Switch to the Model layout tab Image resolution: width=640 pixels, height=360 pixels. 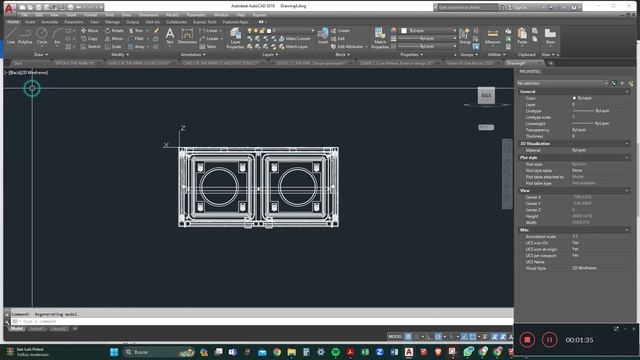click(17, 329)
